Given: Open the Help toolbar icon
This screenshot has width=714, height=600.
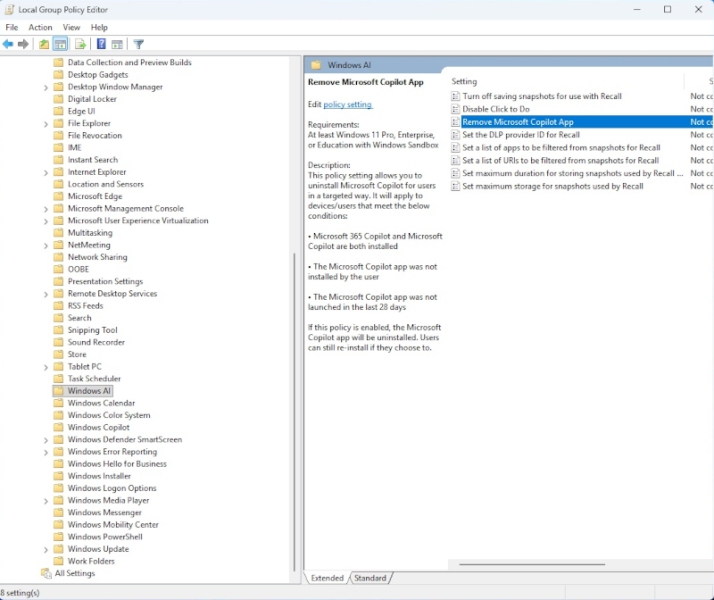Looking at the screenshot, I should coord(101,44).
